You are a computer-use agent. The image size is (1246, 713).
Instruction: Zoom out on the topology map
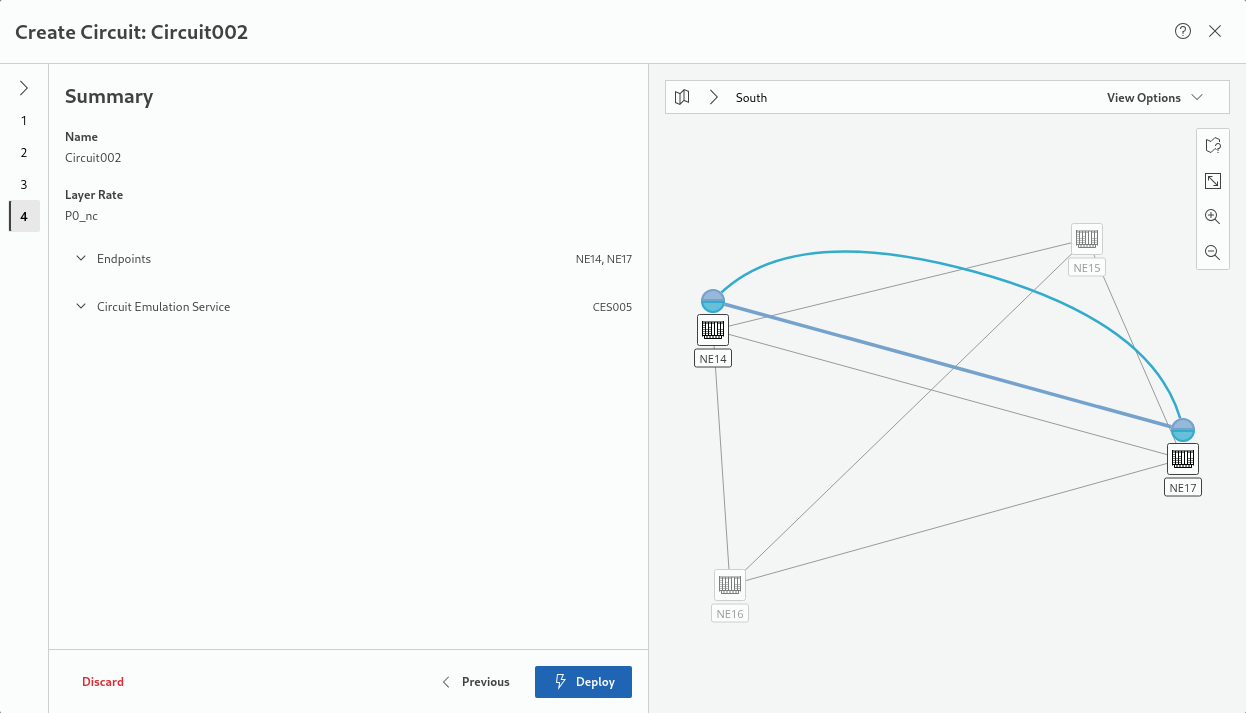1212,253
